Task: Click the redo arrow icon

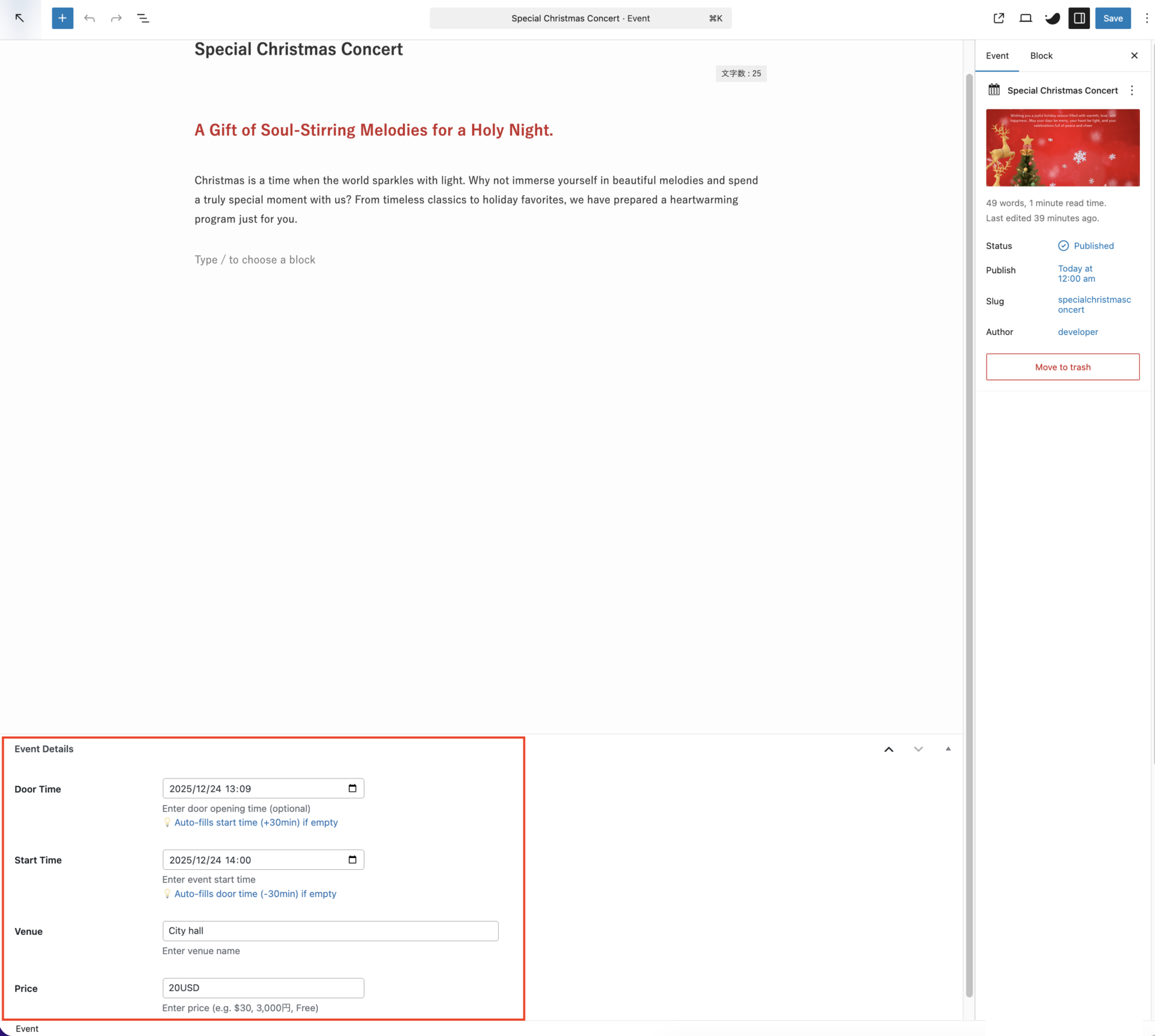Action: pyautogui.click(x=116, y=18)
